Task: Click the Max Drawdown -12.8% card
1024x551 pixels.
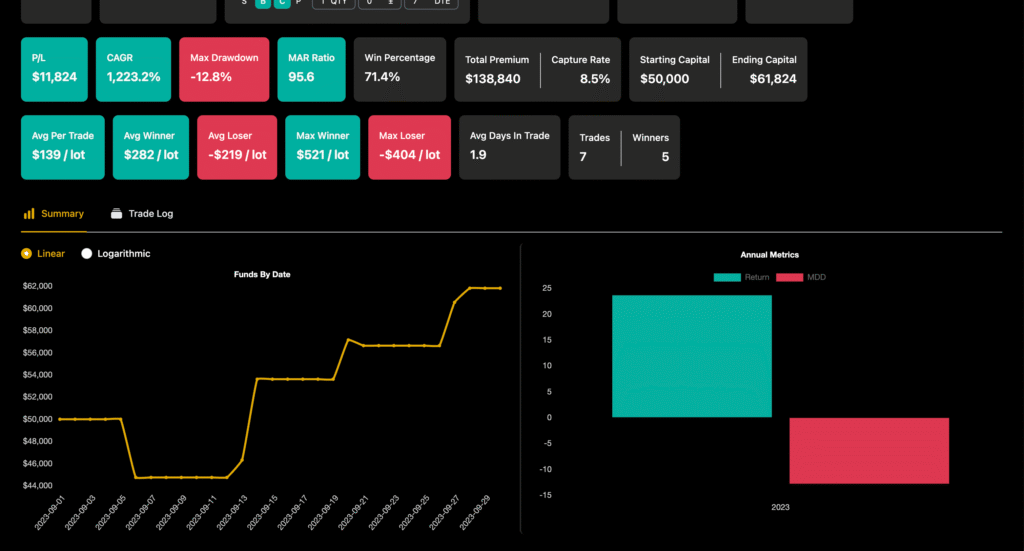Action: (224, 69)
